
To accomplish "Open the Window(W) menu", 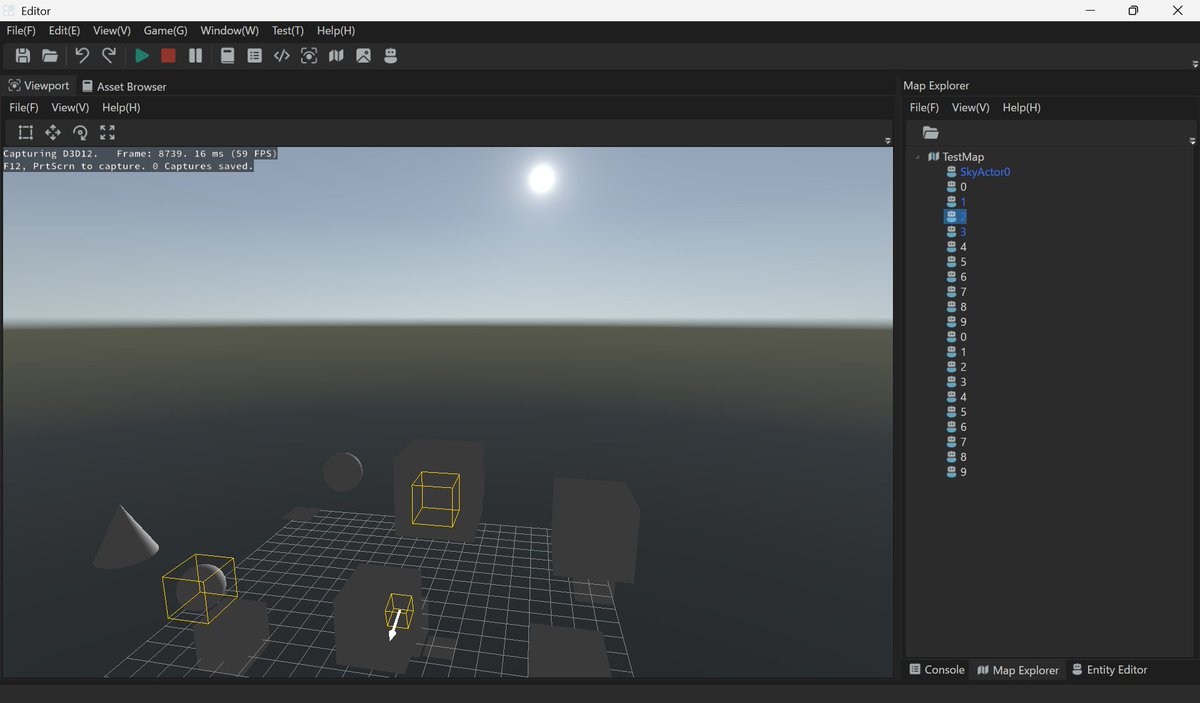I will pyautogui.click(x=229, y=31).
